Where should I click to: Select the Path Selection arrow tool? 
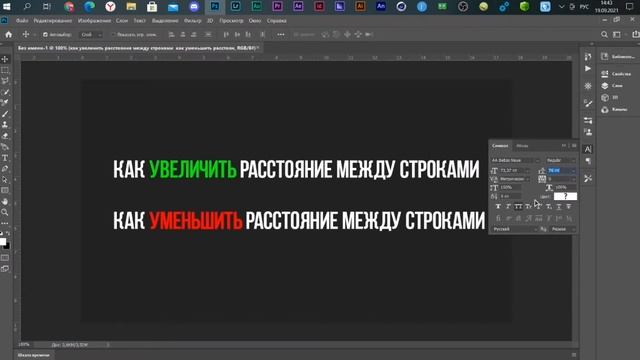(x=5, y=180)
